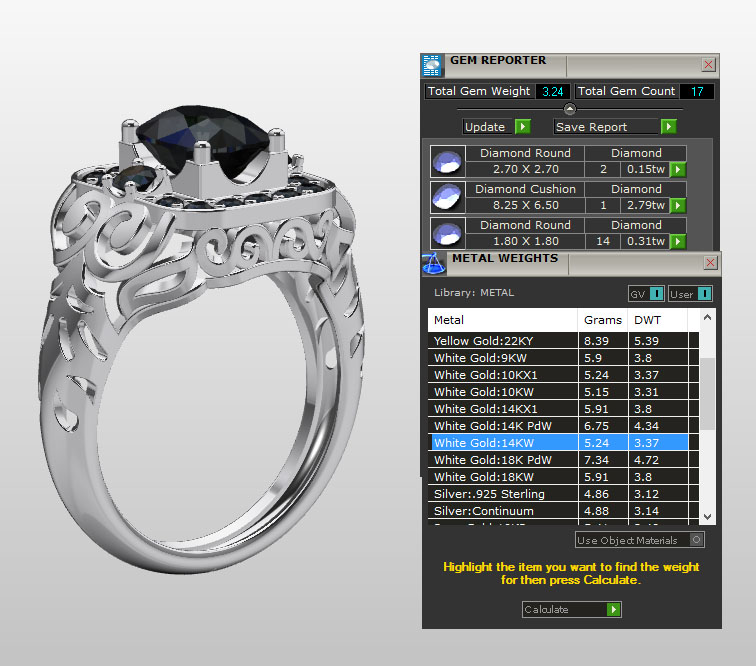Click the Gem Reporter panel icon
The width and height of the screenshot is (756, 666).
[432, 66]
